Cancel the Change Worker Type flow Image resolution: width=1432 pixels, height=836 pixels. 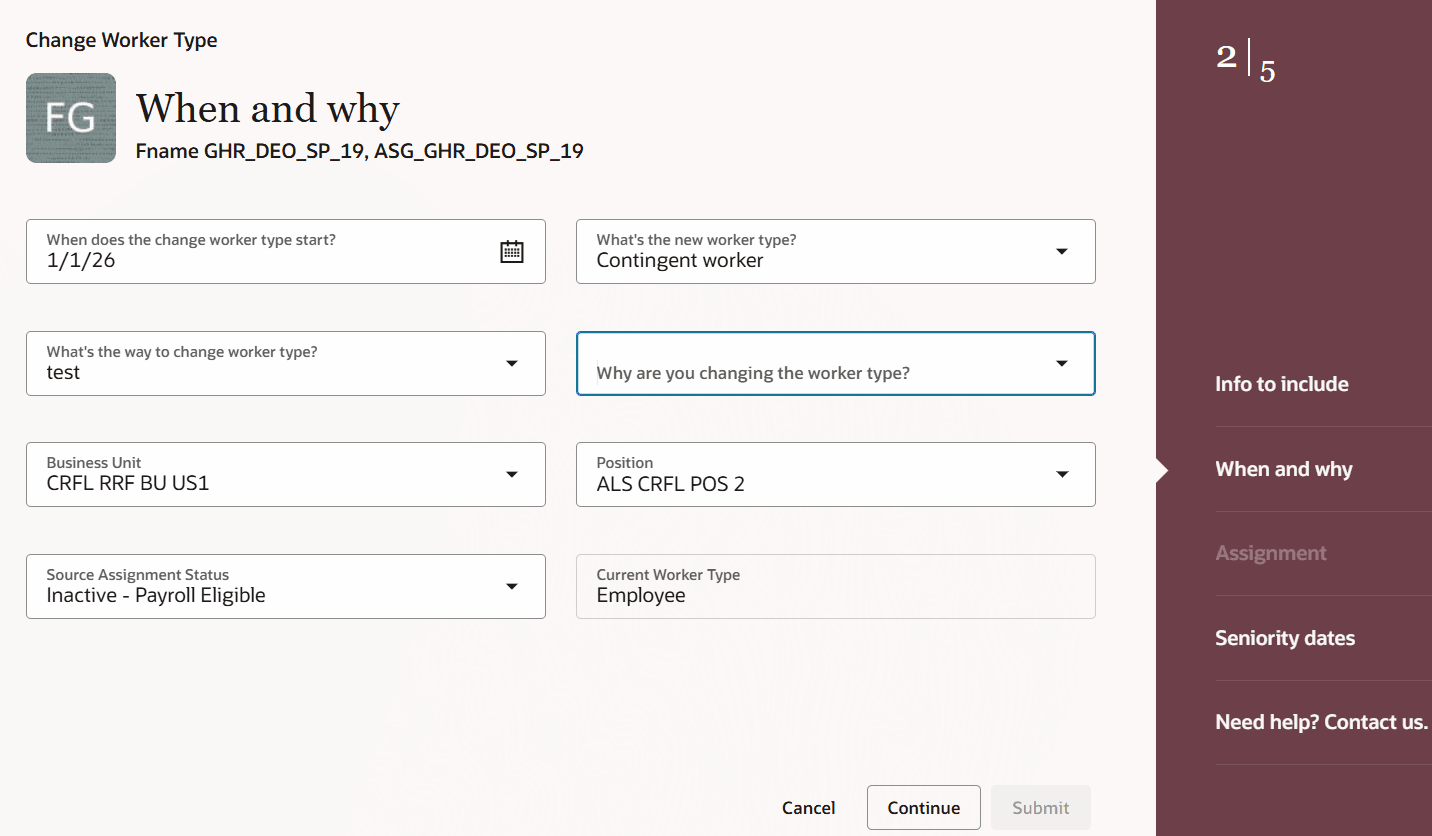(x=808, y=807)
